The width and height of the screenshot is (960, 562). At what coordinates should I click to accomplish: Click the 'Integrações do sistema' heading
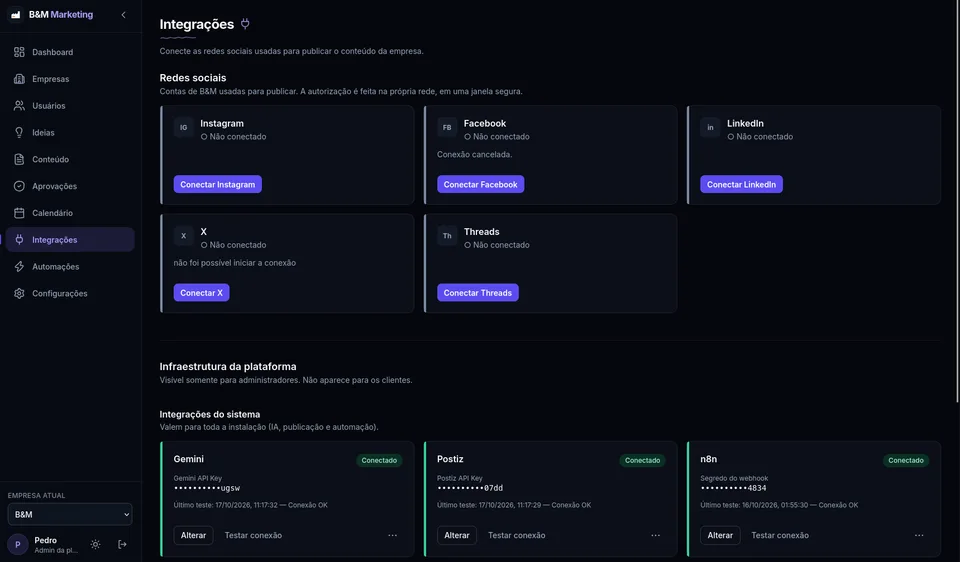click(x=210, y=414)
